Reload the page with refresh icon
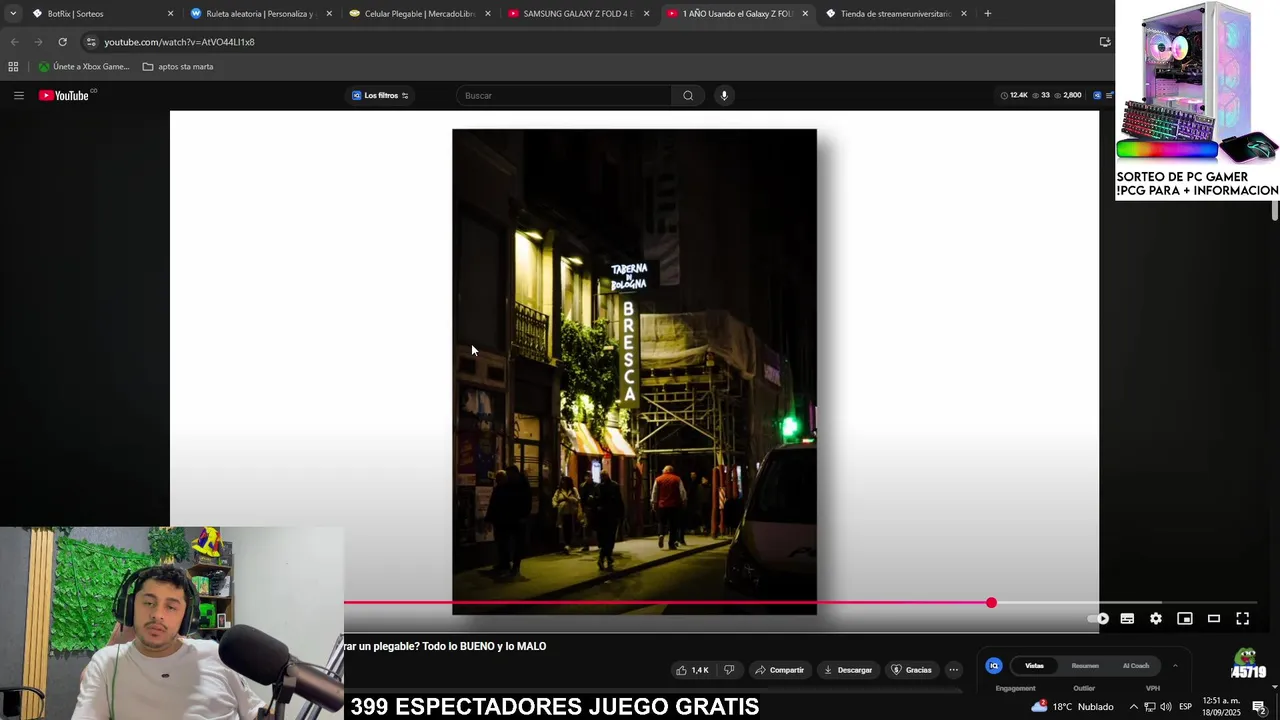Image resolution: width=1280 pixels, height=720 pixels. (x=62, y=42)
